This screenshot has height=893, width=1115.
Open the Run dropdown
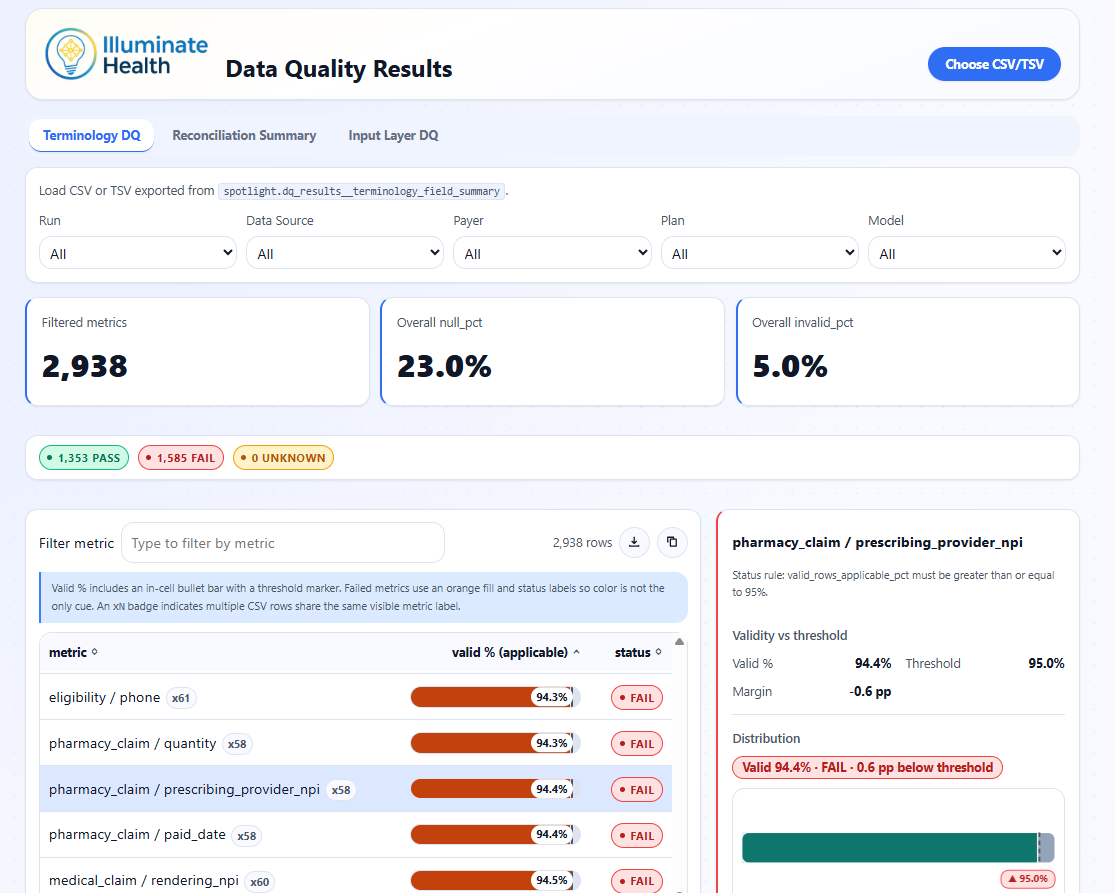pyautogui.click(x=138, y=252)
